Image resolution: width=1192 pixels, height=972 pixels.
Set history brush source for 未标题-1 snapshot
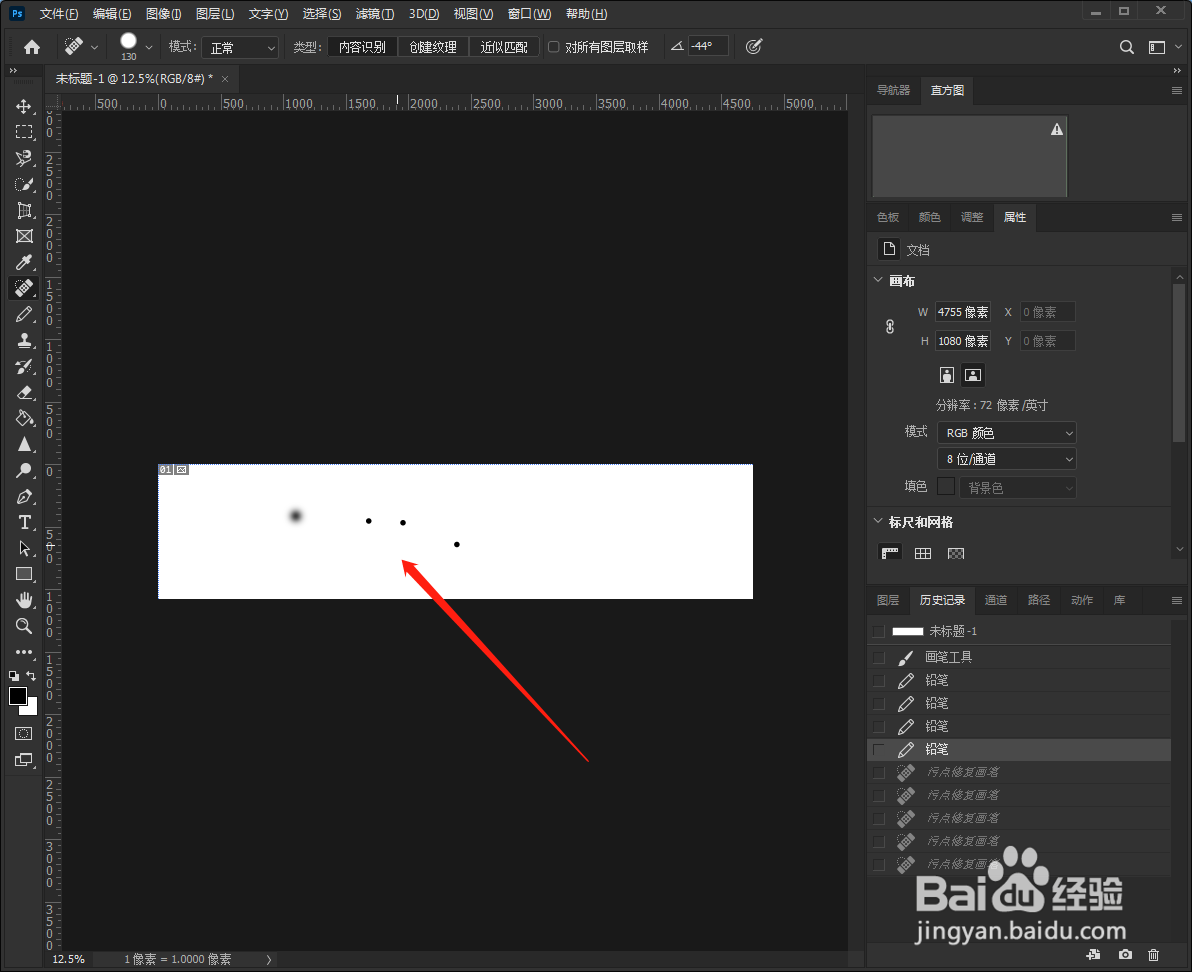[879, 632]
